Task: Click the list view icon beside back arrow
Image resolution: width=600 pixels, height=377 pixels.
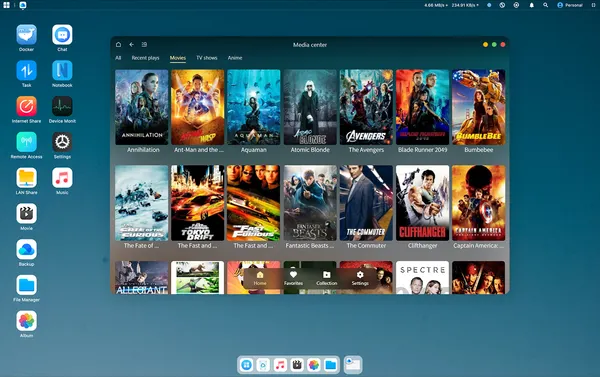Action: [144, 44]
